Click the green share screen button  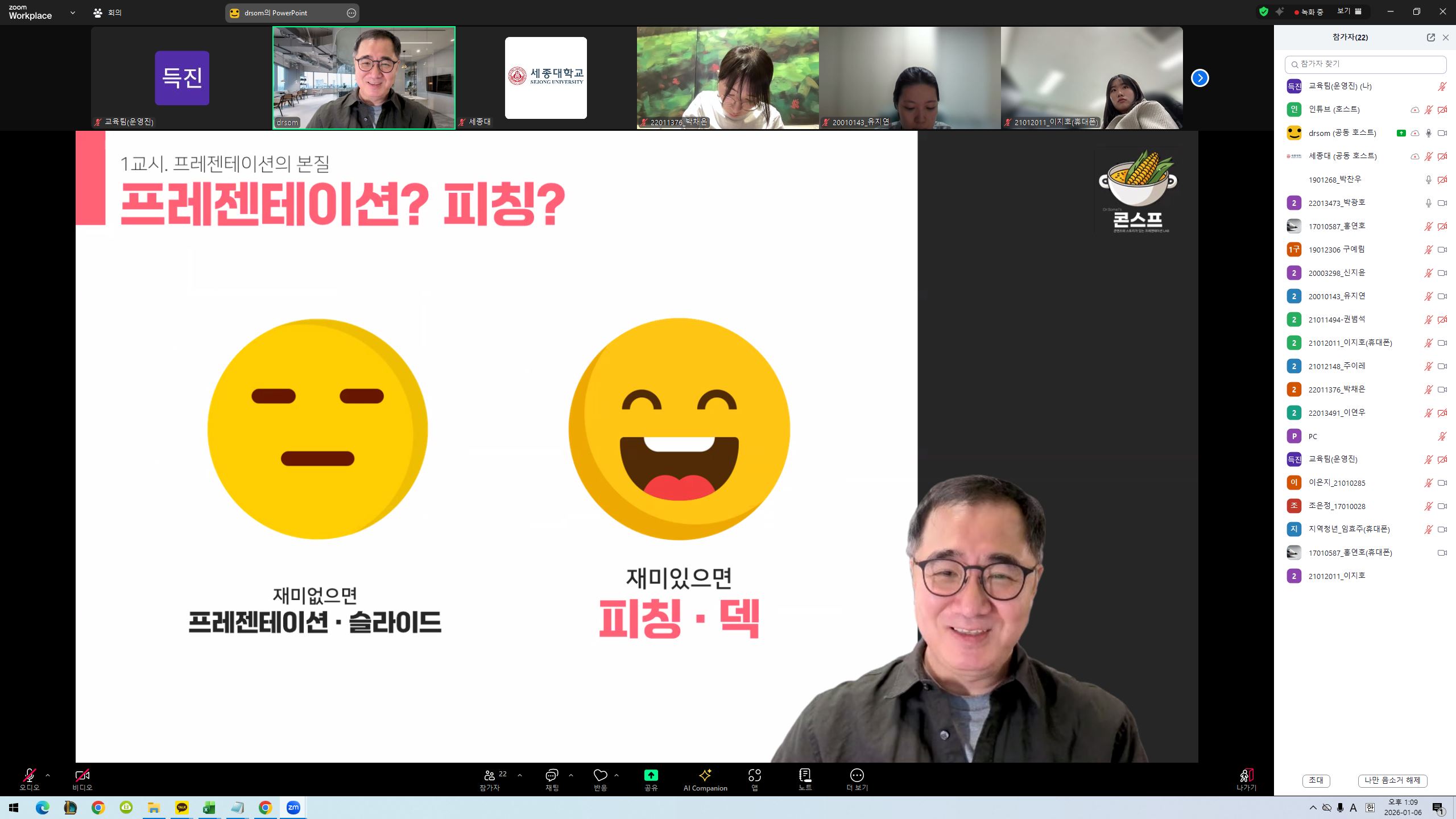click(x=651, y=775)
